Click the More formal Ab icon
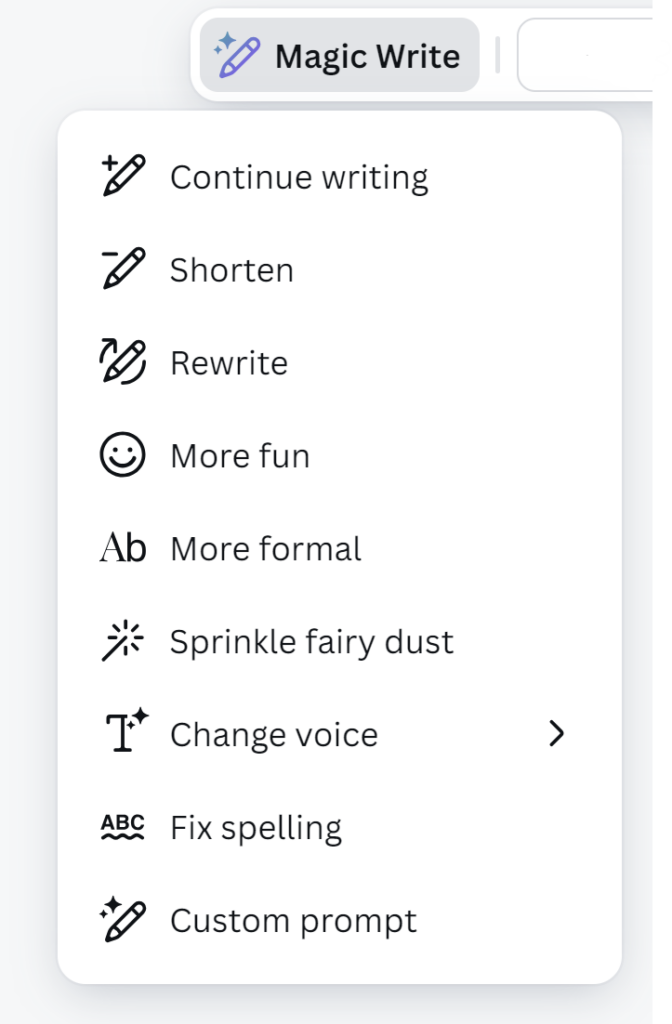Screen dimensions: 672x1024 point(123,549)
